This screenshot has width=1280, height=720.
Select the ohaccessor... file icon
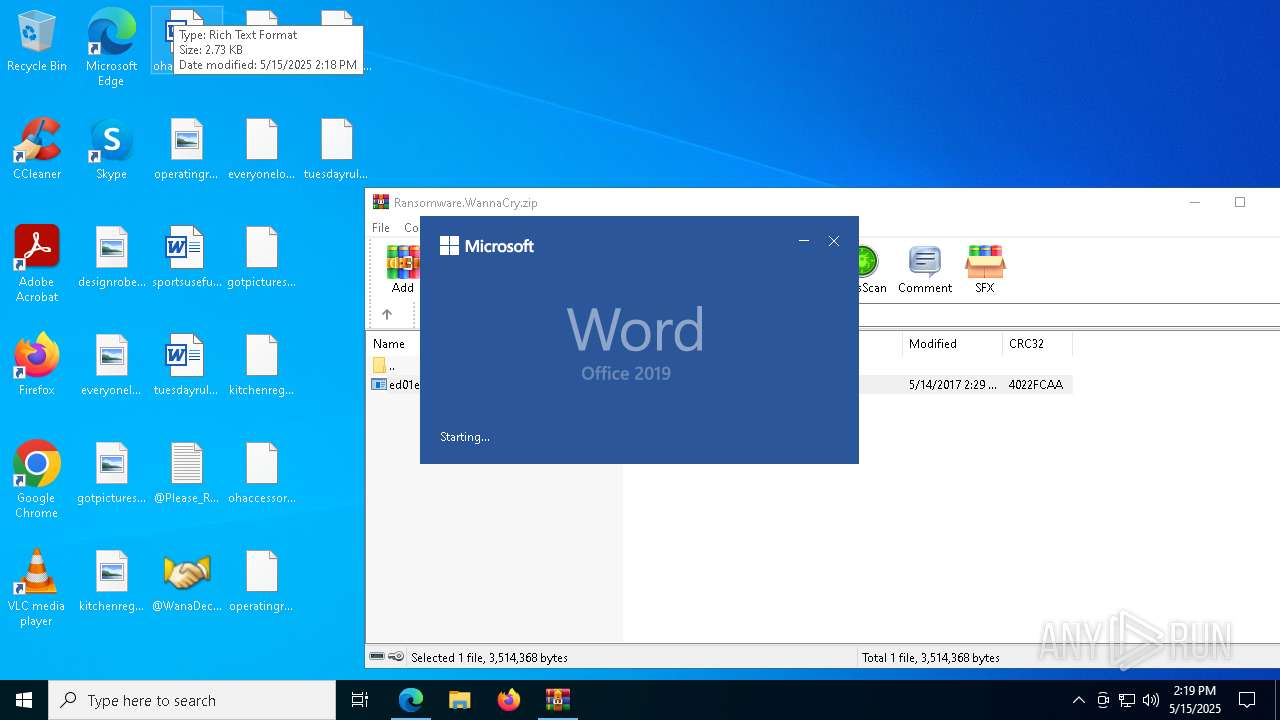[x=262, y=473]
